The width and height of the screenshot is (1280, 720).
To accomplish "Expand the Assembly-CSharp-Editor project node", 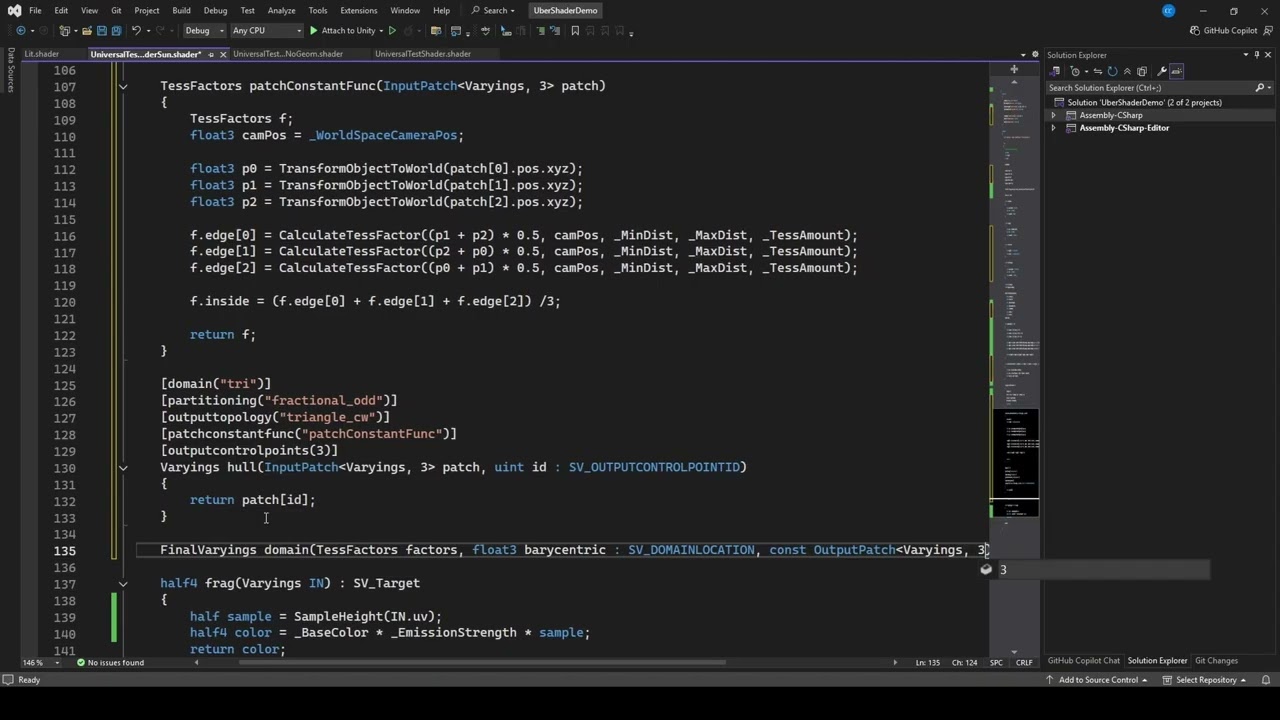I will click(x=1053, y=128).
